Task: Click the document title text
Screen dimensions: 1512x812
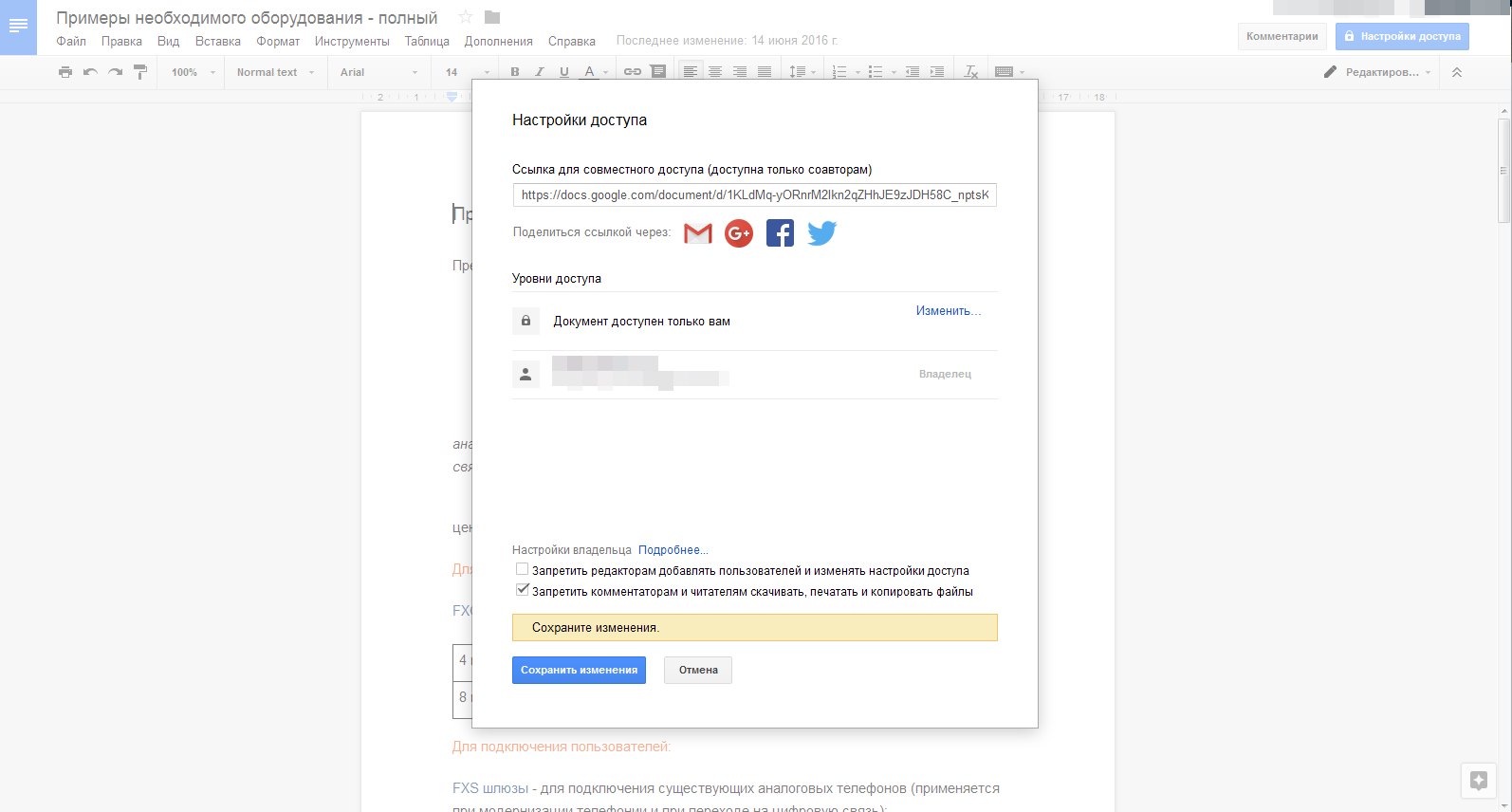Action: pos(247,18)
